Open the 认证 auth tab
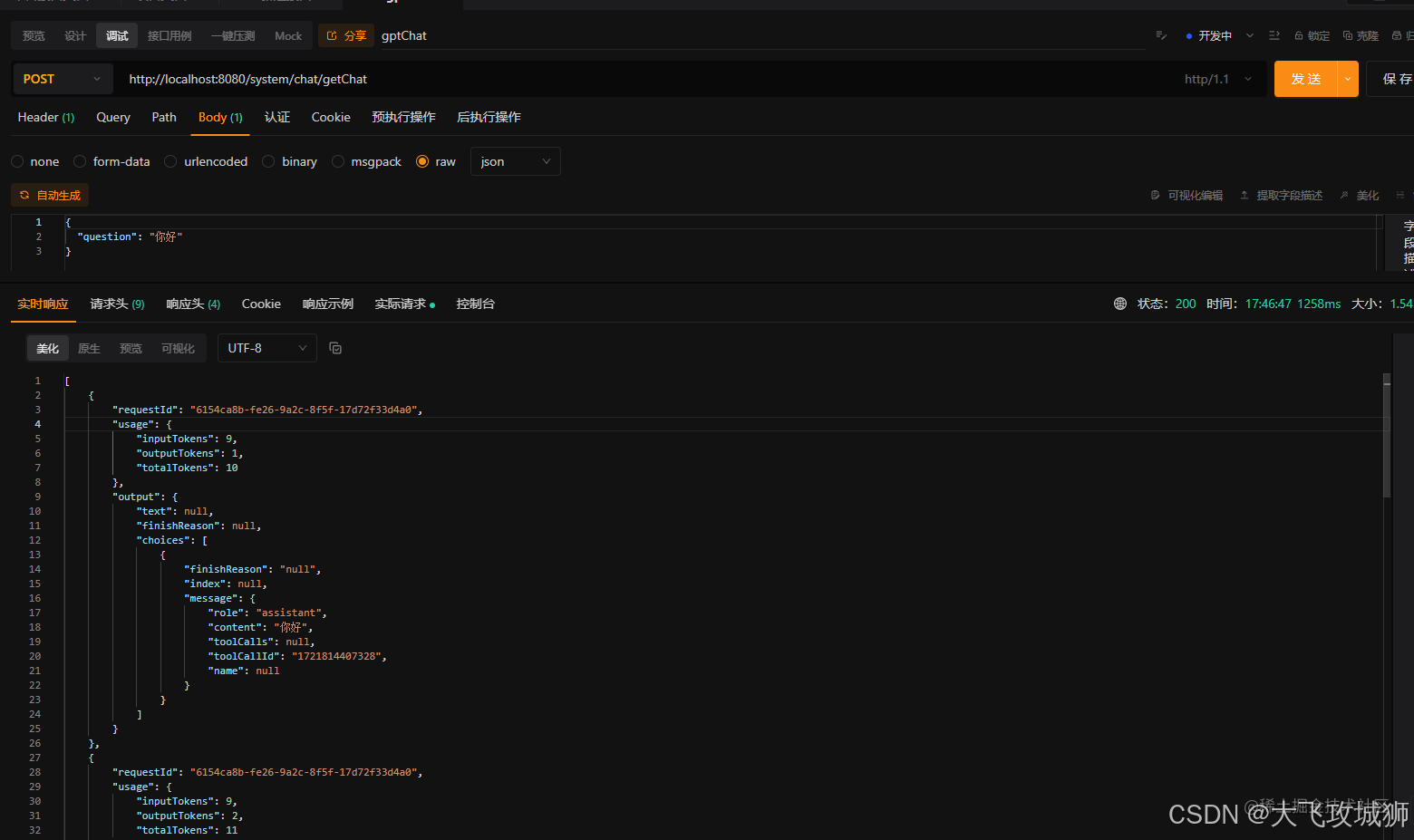Screen dimensions: 1414x840 tap(277, 117)
